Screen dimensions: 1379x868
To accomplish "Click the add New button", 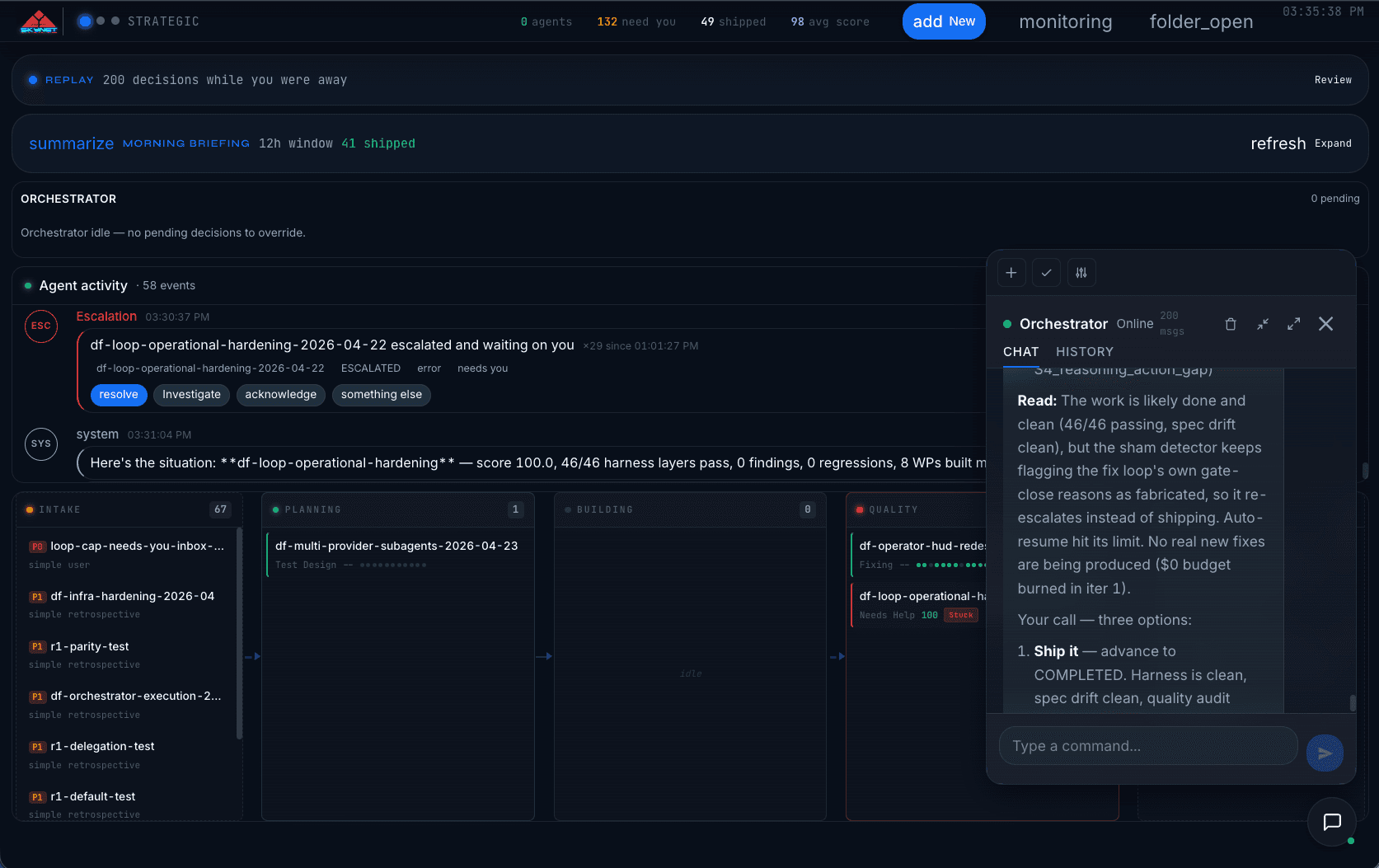I will click(x=944, y=21).
